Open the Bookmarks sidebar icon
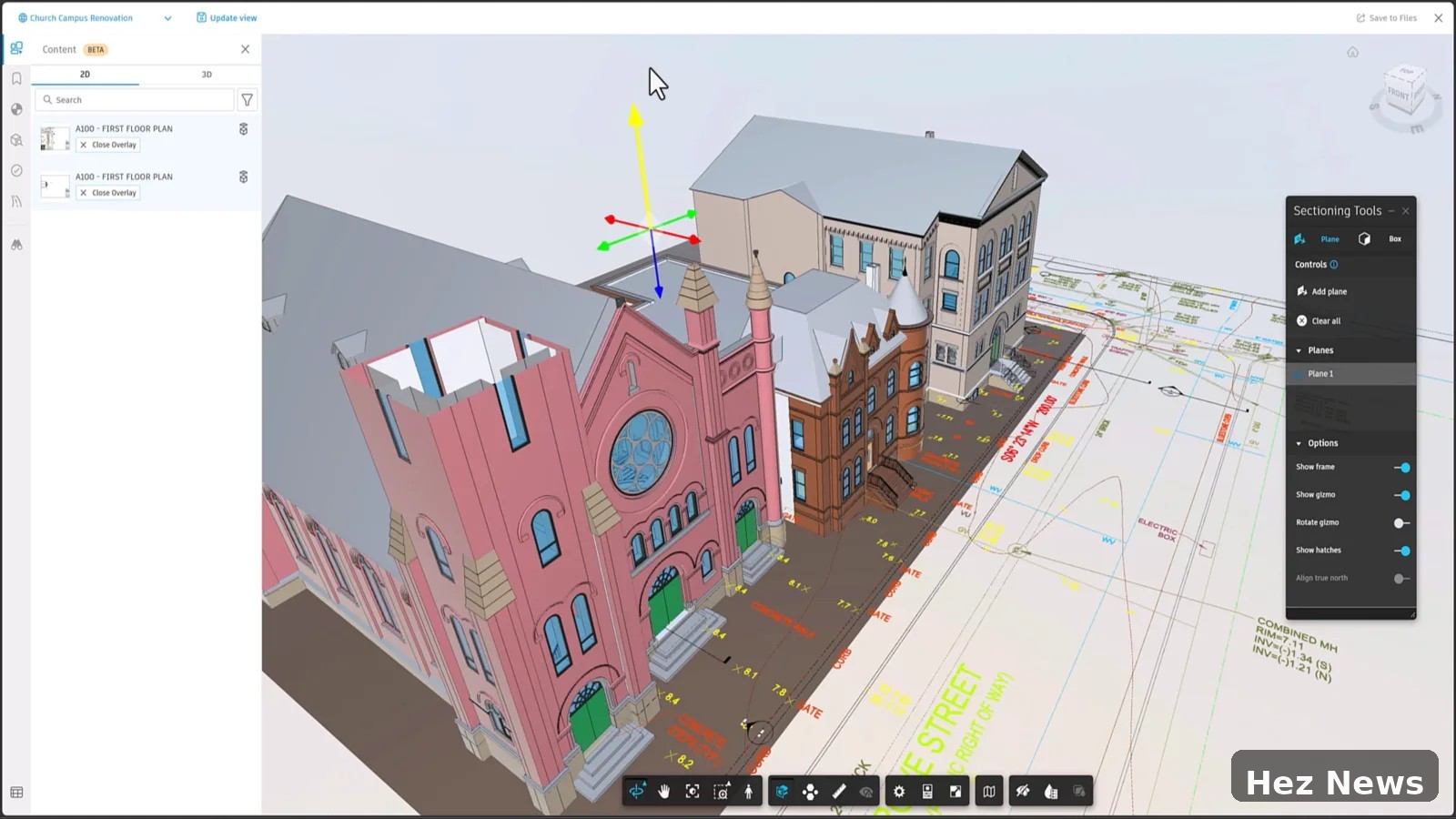1456x819 pixels. [x=16, y=79]
